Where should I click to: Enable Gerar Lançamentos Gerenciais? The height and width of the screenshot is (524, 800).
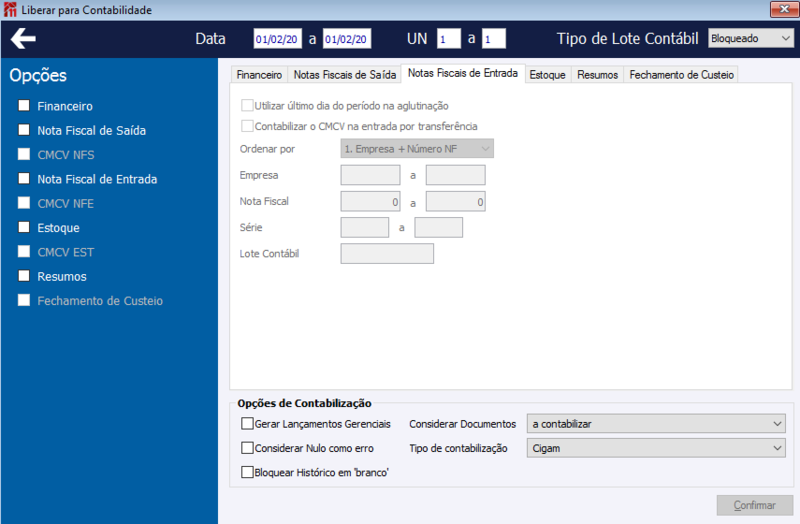(x=247, y=423)
